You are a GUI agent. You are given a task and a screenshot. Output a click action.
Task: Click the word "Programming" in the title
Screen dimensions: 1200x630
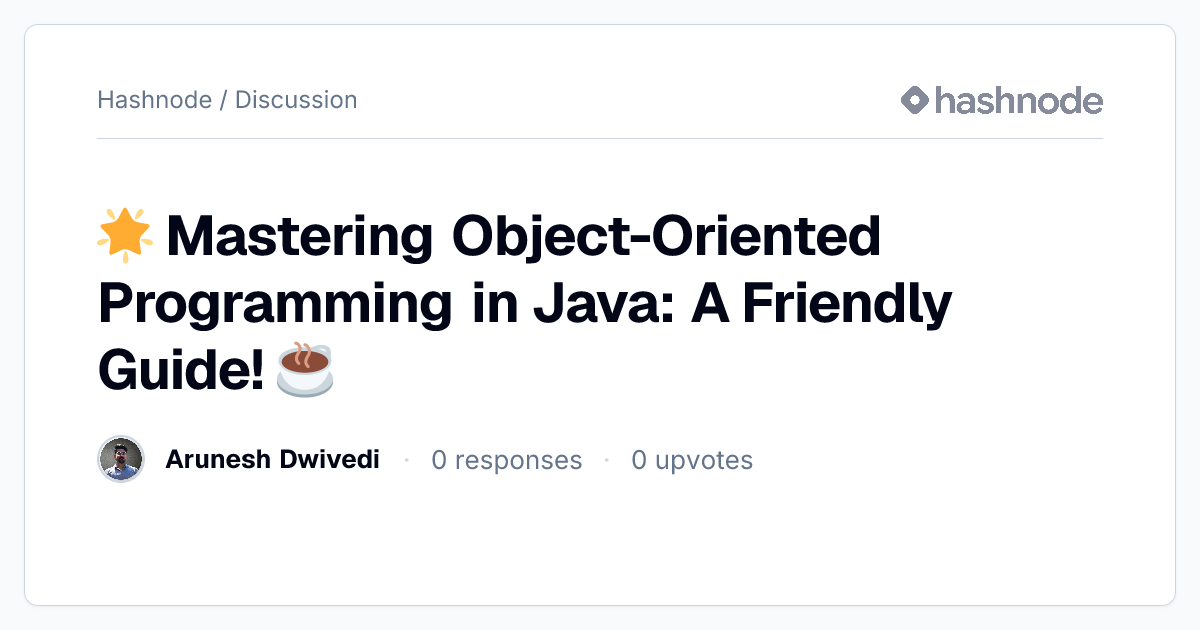[x=276, y=305]
